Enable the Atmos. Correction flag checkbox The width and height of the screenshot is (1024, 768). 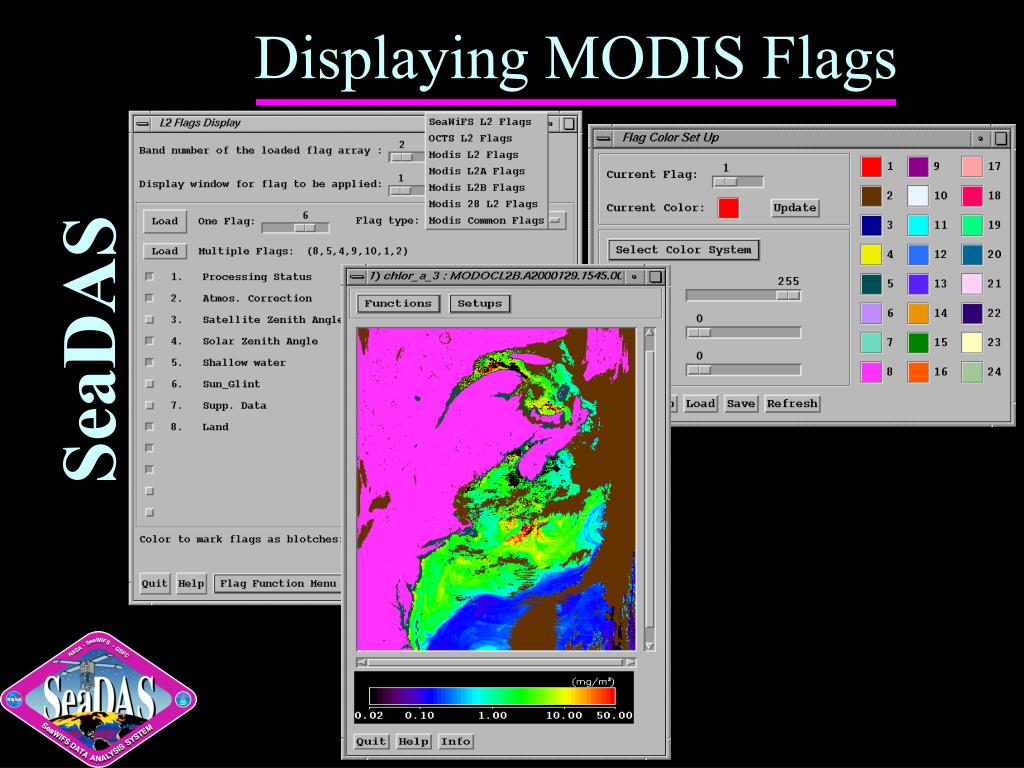(150, 298)
